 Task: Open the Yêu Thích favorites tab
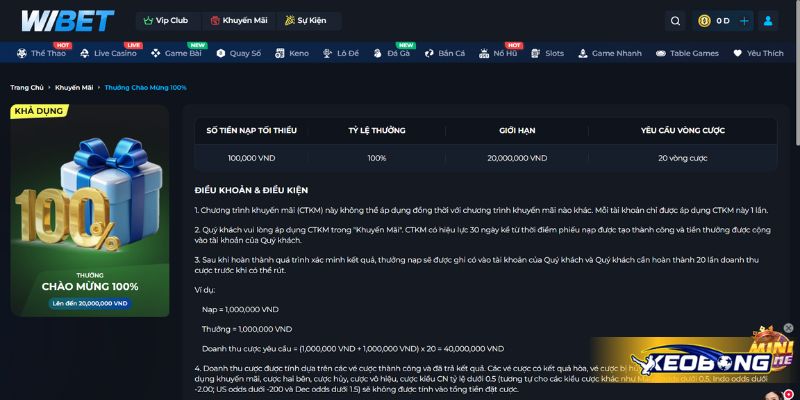758,53
